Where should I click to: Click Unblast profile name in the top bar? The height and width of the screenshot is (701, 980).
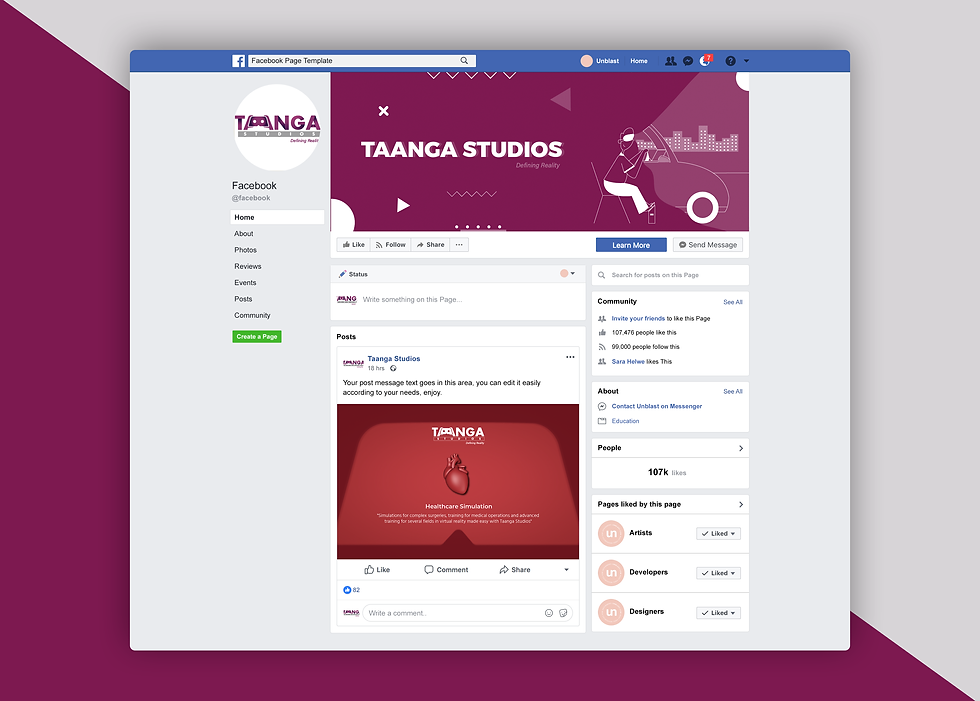pyautogui.click(x=607, y=61)
